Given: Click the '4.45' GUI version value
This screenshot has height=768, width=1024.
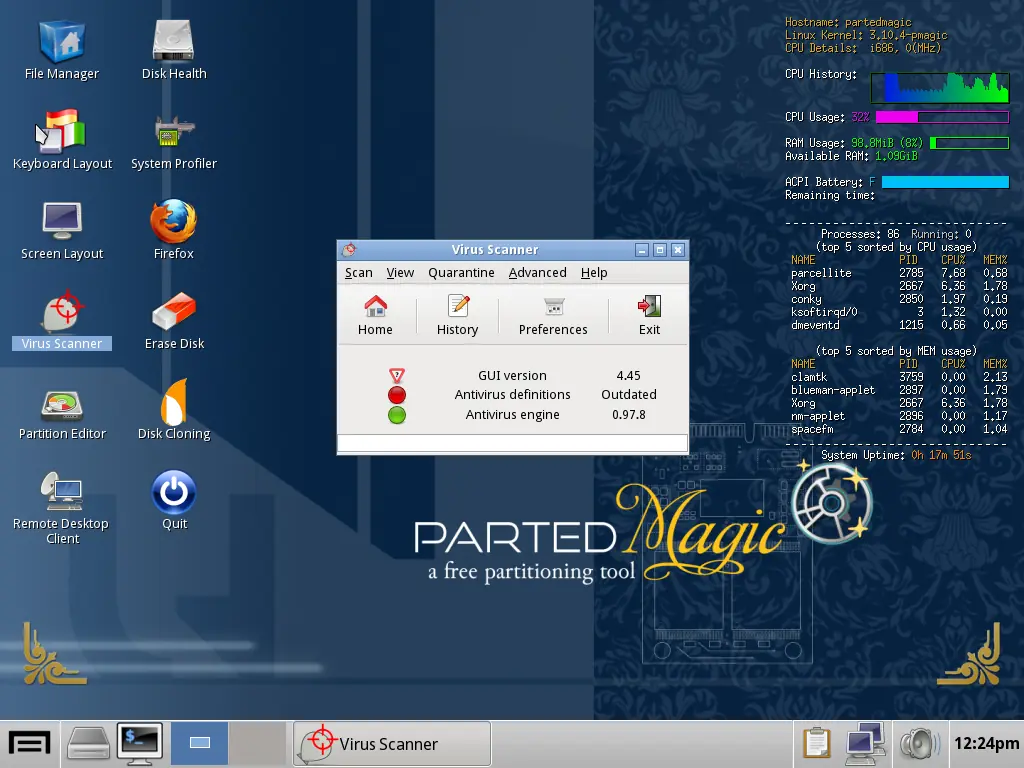Looking at the screenshot, I should [628, 376].
